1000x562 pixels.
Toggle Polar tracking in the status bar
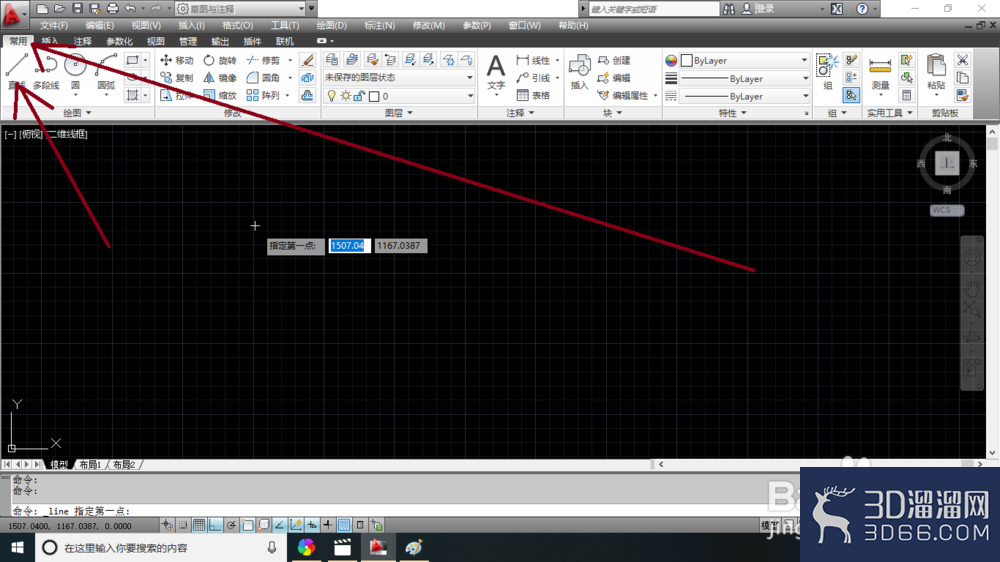pyautogui.click(x=231, y=525)
